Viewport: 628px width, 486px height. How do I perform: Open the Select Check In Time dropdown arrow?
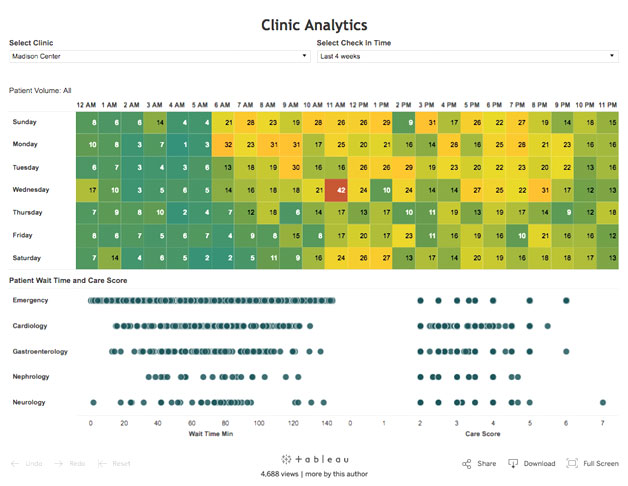tap(612, 56)
